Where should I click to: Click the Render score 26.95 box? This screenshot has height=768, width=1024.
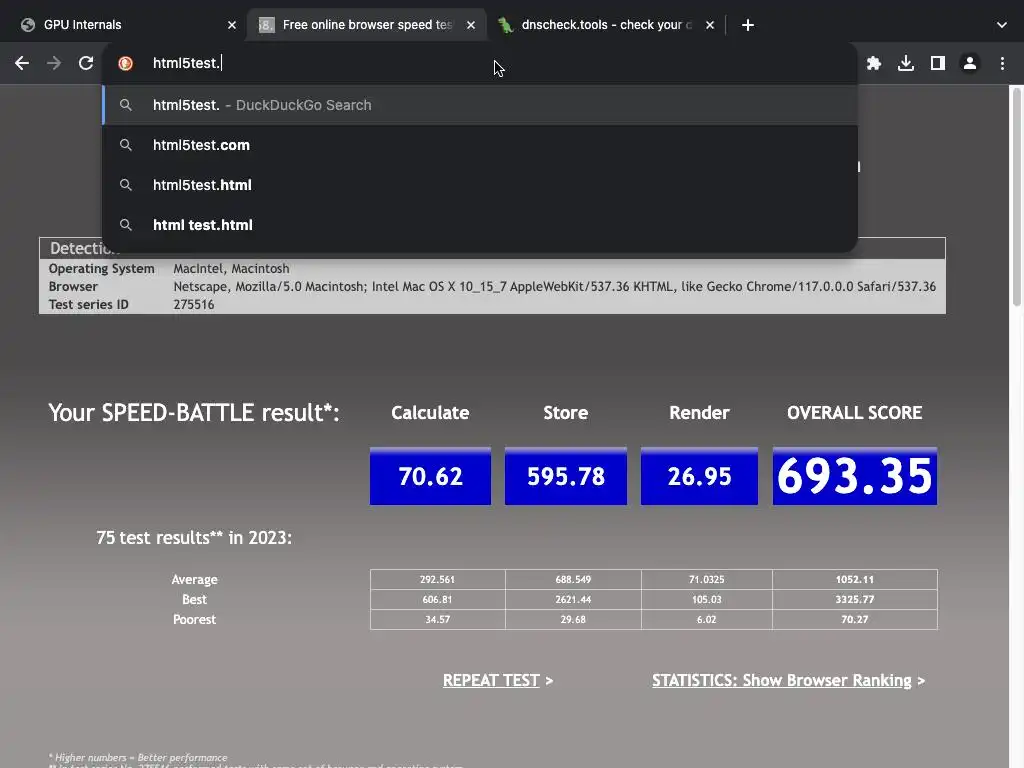pos(699,476)
